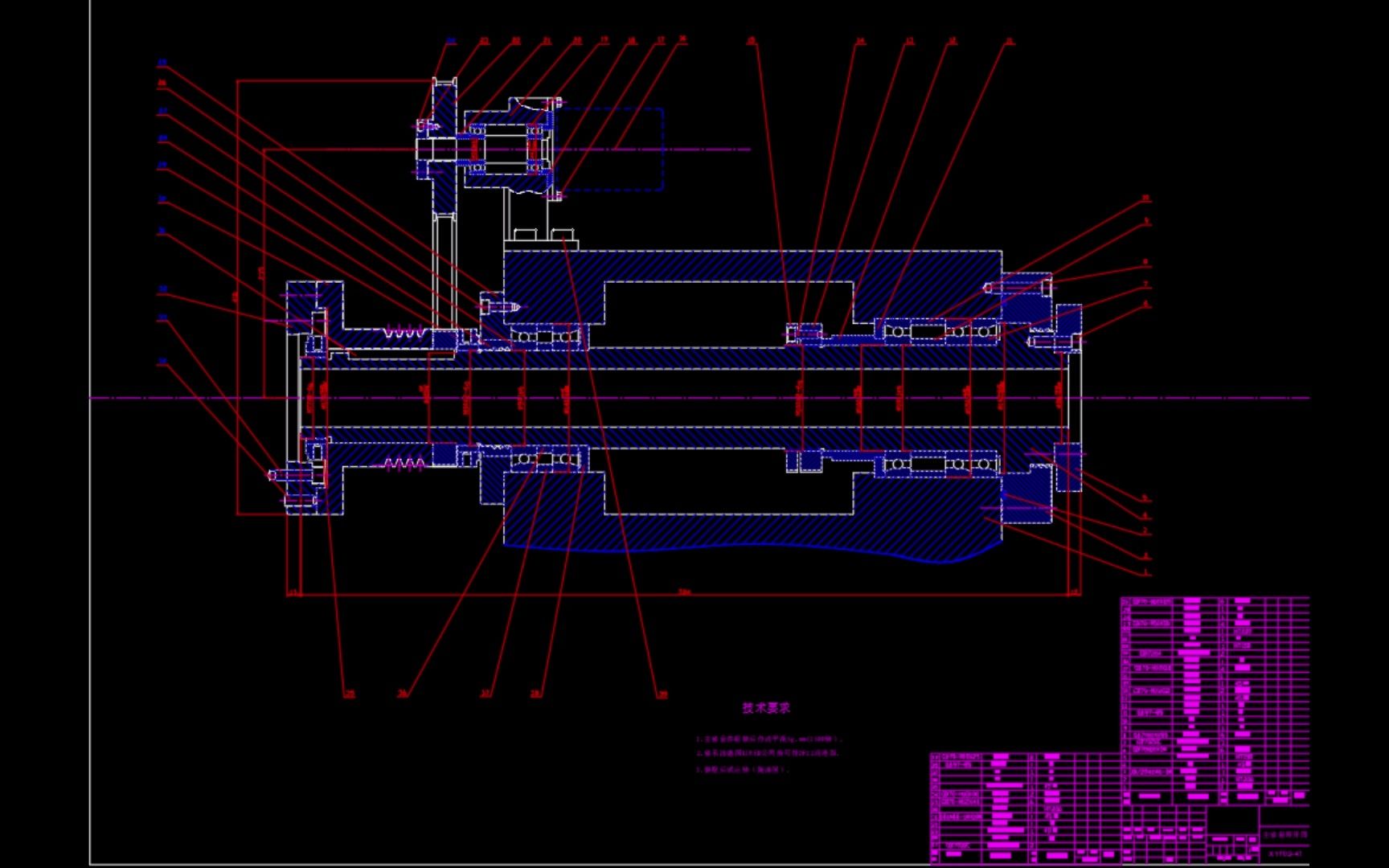Viewport: 1389px width, 868px height.
Task: Click part callout number 10 at right
Action: pyautogui.click(x=1146, y=198)
